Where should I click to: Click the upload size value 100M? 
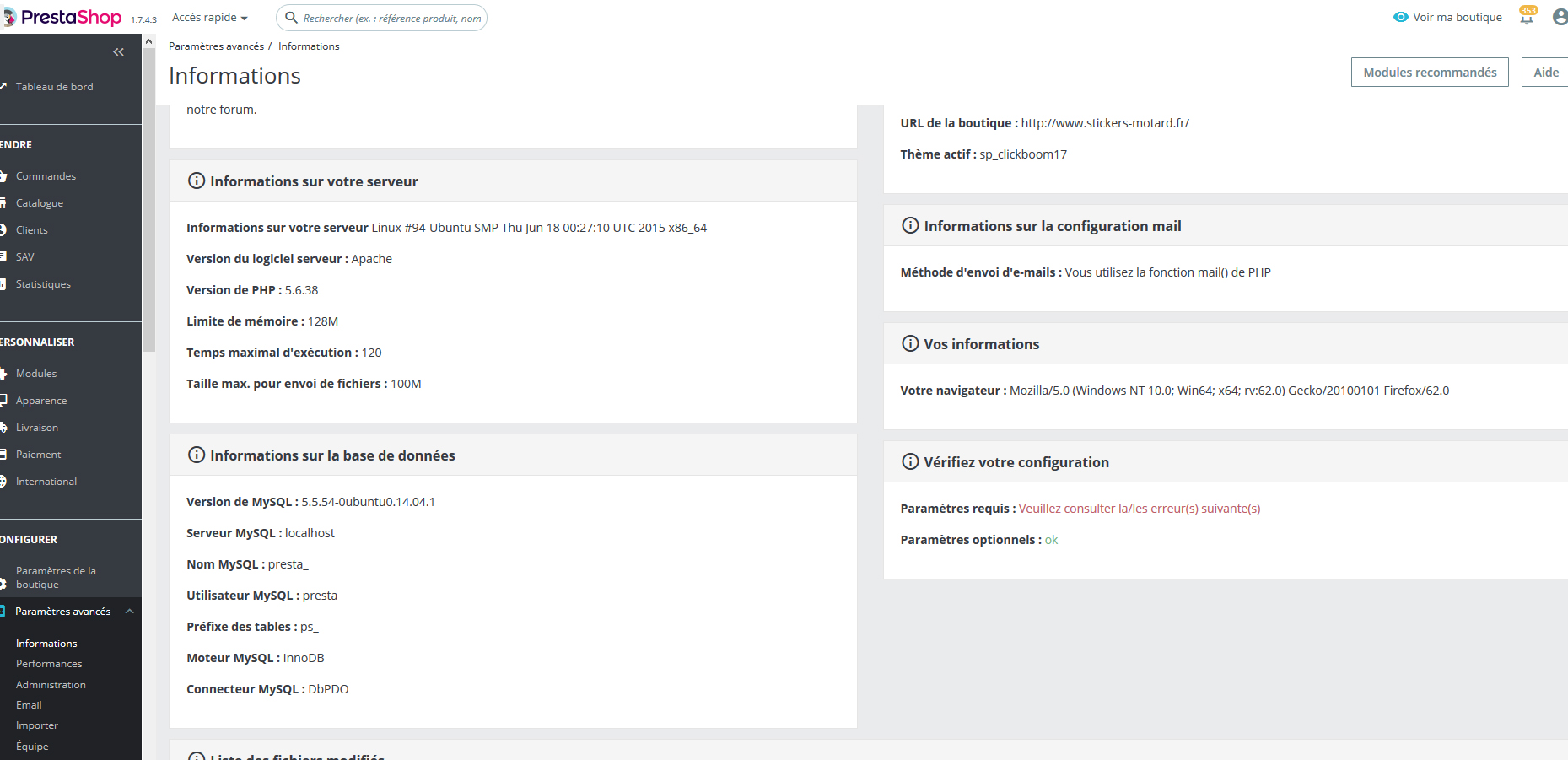pyautogui.click(x=406, y=384)
